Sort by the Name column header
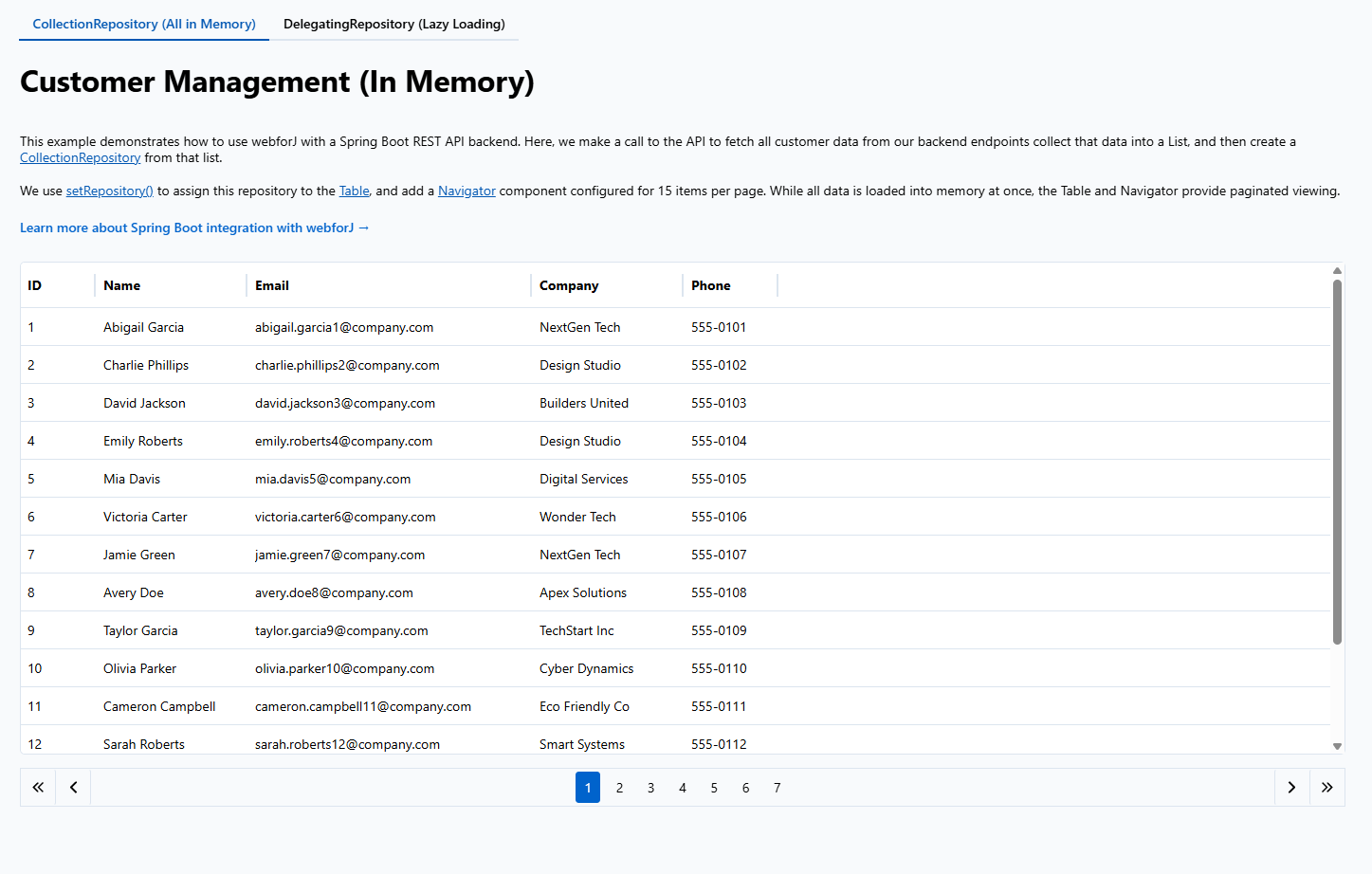 122,285
